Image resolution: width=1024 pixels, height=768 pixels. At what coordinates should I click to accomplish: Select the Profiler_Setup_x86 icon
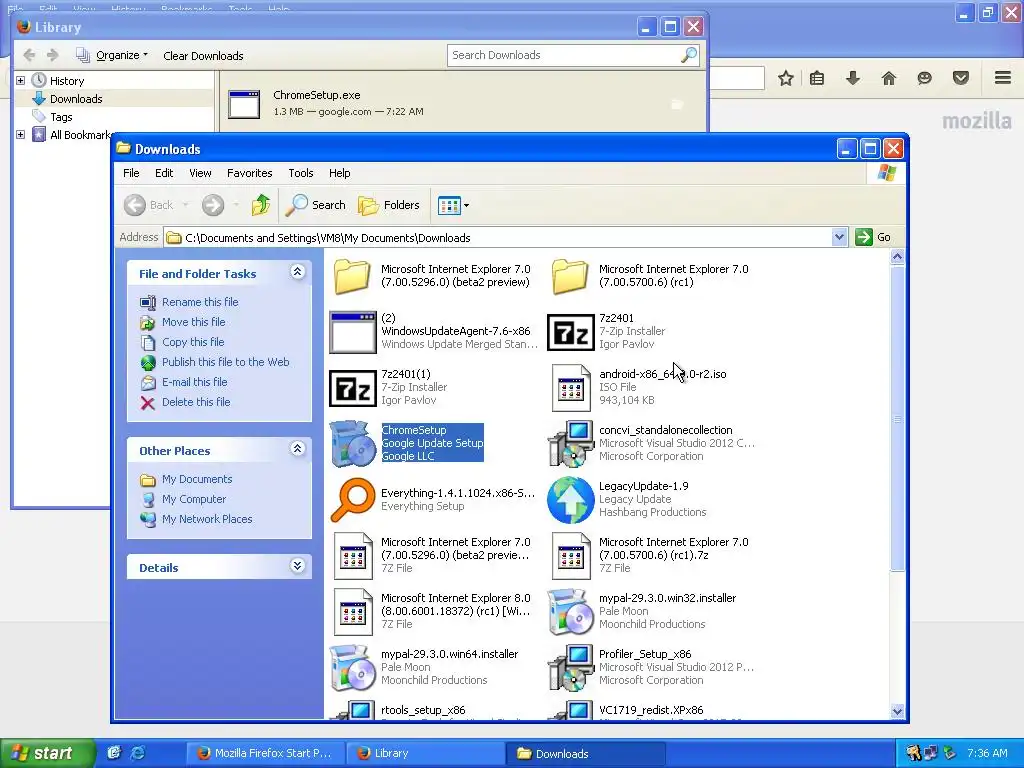pyautogui.click(x=570, y=668)
